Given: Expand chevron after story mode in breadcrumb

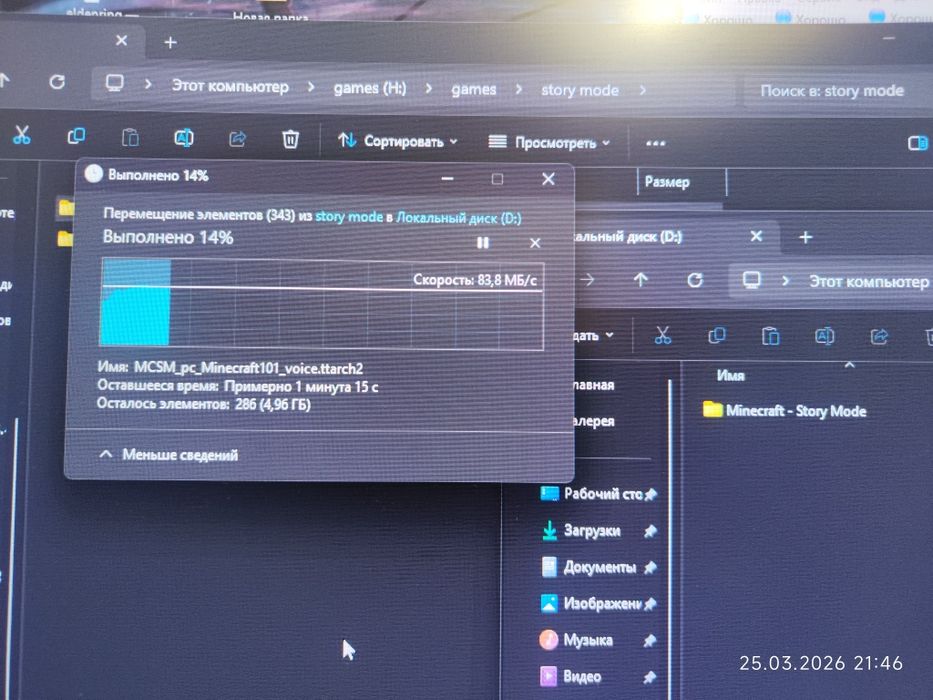Looking at the screenshot, I should [643, 90].
